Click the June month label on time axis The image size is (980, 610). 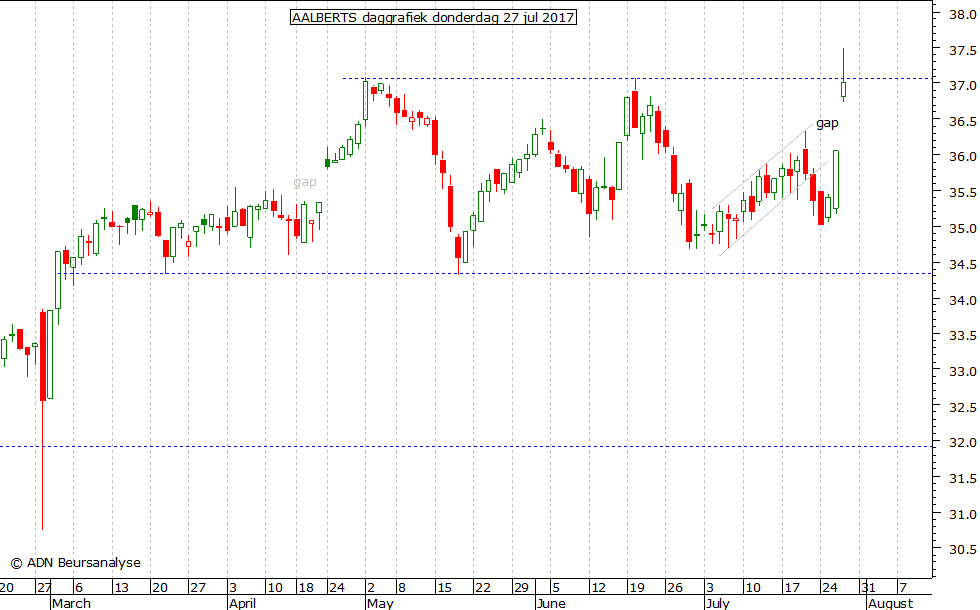pos(551,603)
